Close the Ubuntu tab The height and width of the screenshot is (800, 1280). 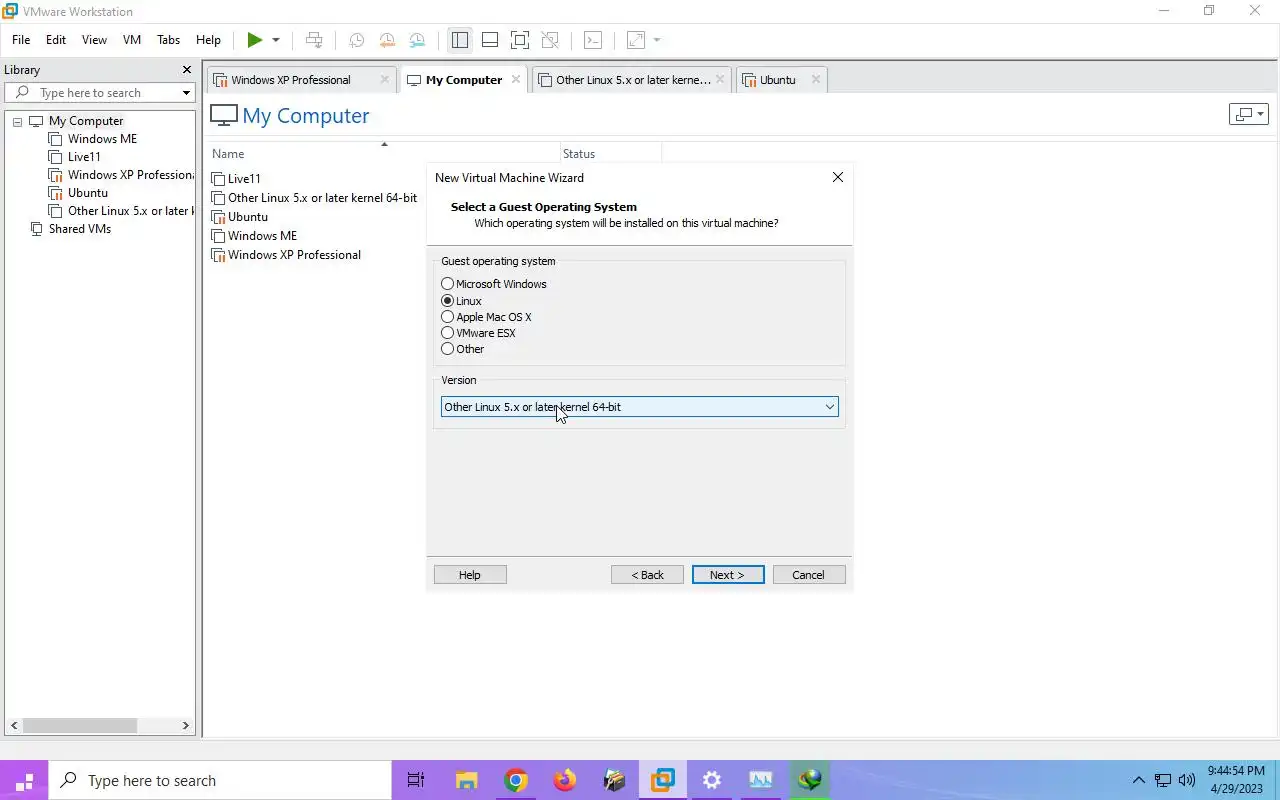815,79
